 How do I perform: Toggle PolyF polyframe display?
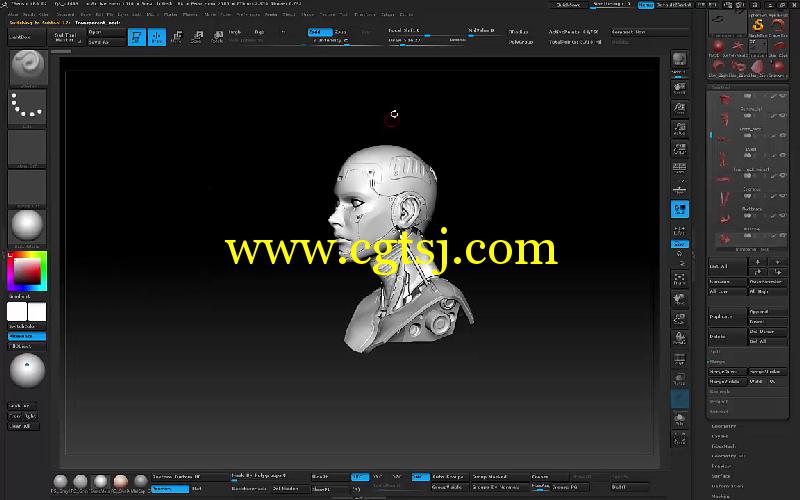[x=679, y=359]
